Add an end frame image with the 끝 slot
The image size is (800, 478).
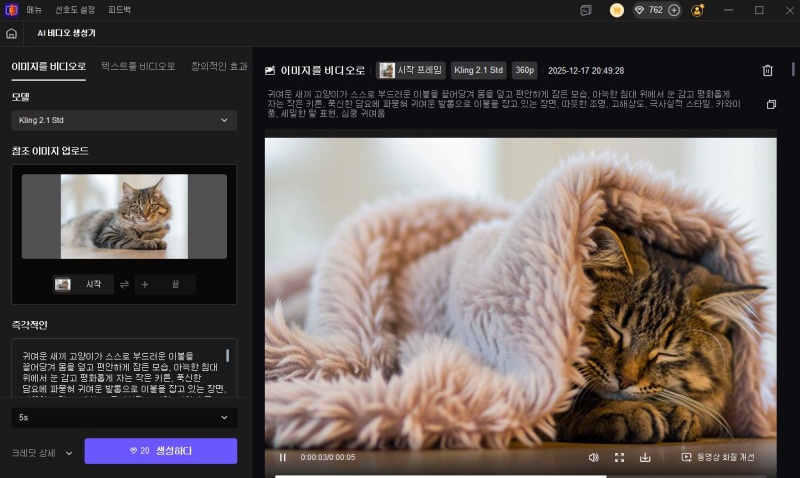[166, 284]
